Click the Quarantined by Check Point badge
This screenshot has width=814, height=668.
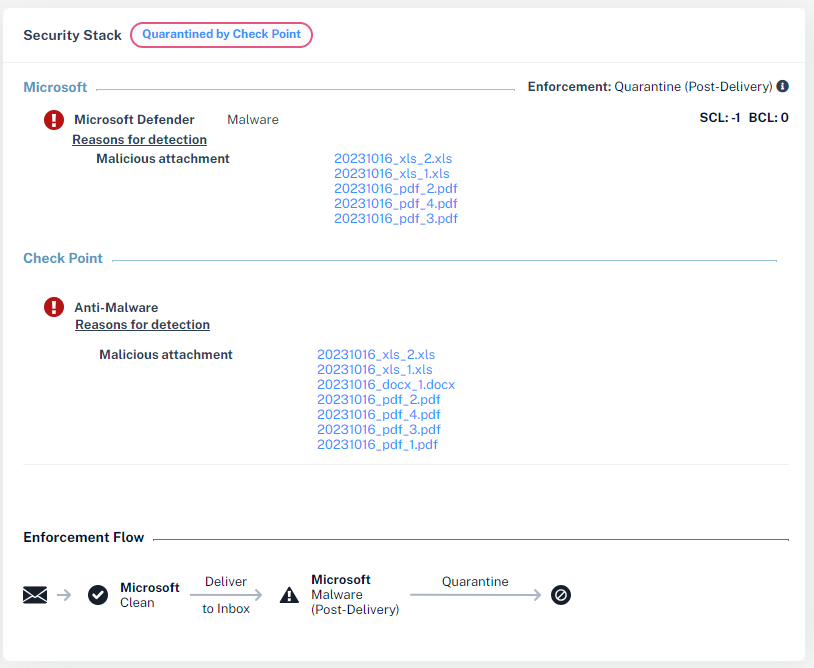pyautogui.click(x=221, y=35)
